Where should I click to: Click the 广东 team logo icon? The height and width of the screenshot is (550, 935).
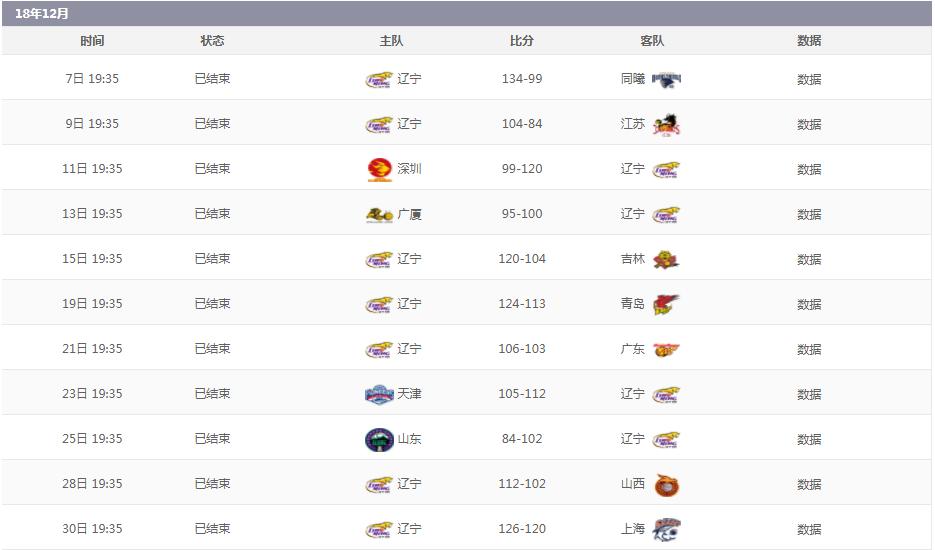click(x=666, y=349)
